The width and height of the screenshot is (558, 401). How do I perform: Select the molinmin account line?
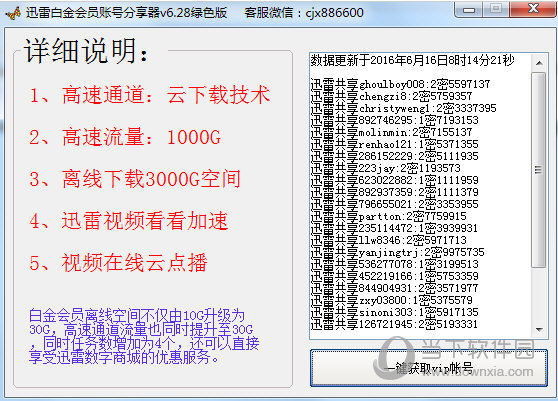click(391, 132)
